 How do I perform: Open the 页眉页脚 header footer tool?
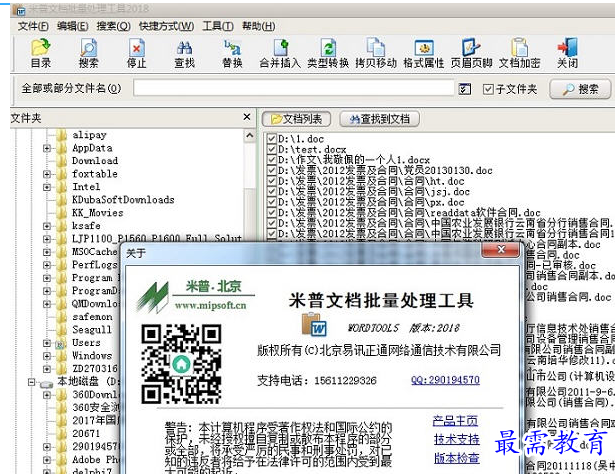tap(471, 53)
